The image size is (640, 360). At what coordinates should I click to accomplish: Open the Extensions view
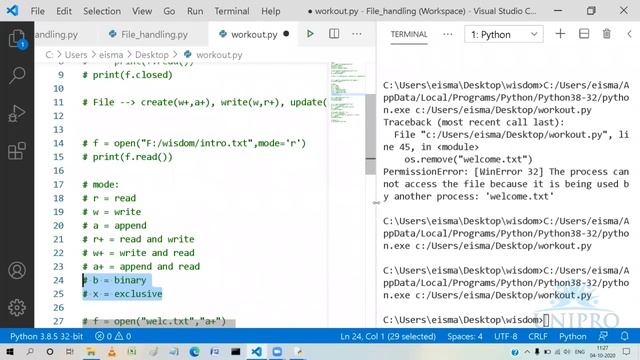[x=17, y=151]
